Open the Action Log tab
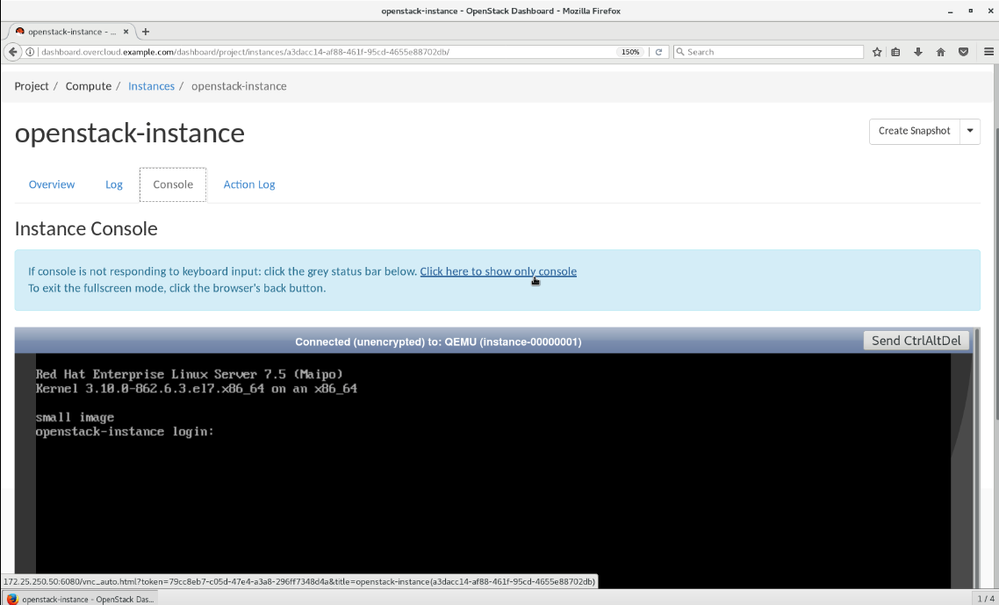This screenshot has width=999, height=605. coord(249,185)
